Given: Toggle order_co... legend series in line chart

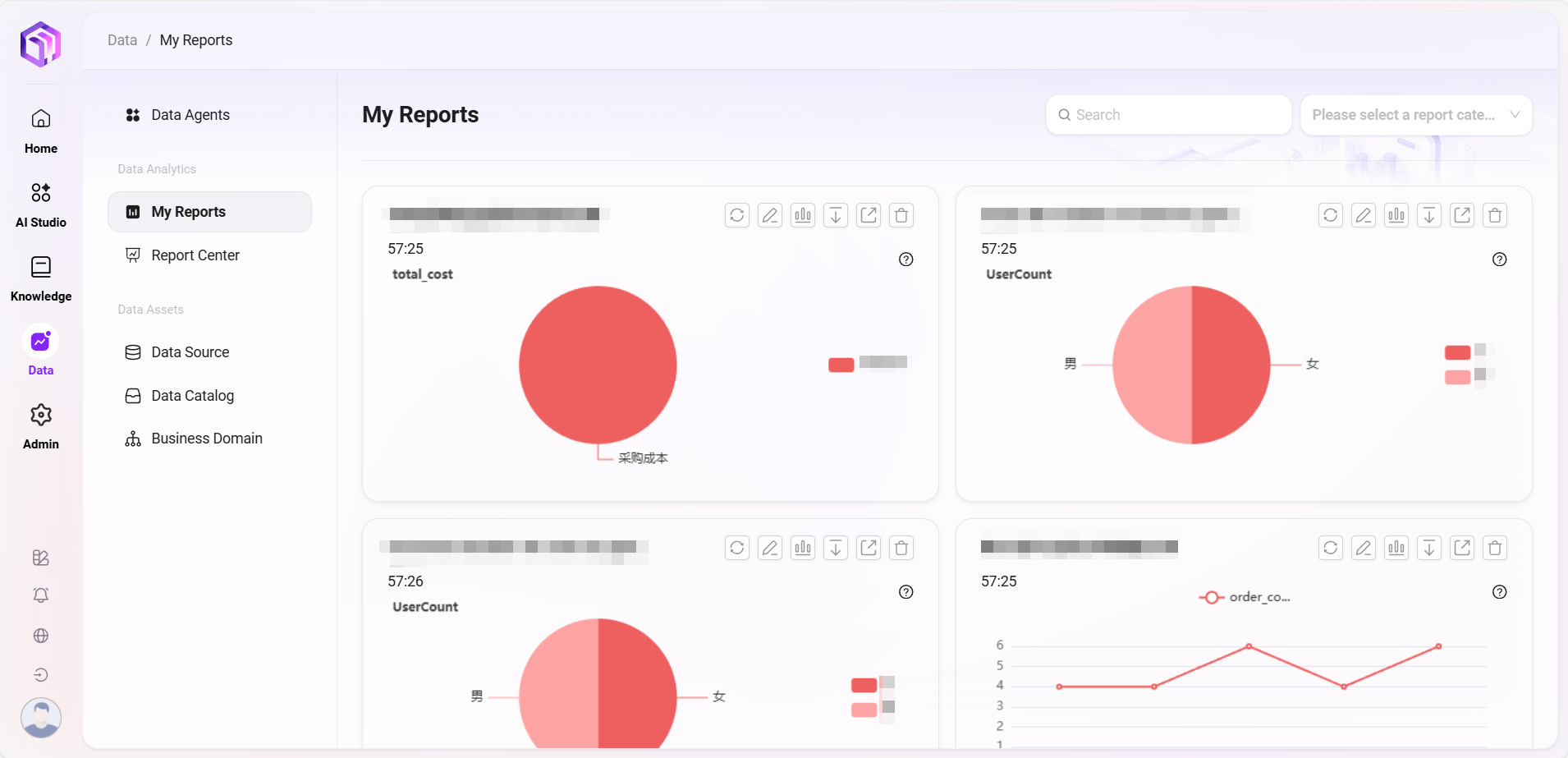Looking at the screenshot, I should point(1245,597).
